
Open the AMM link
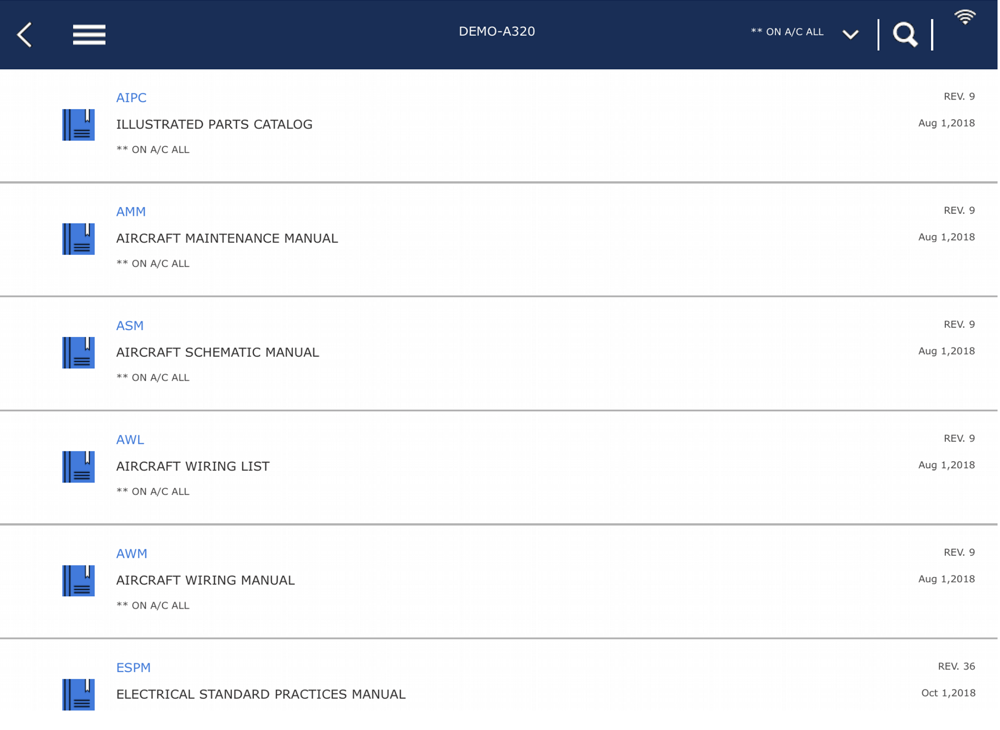pyautogui.click(x=131, y=212)
